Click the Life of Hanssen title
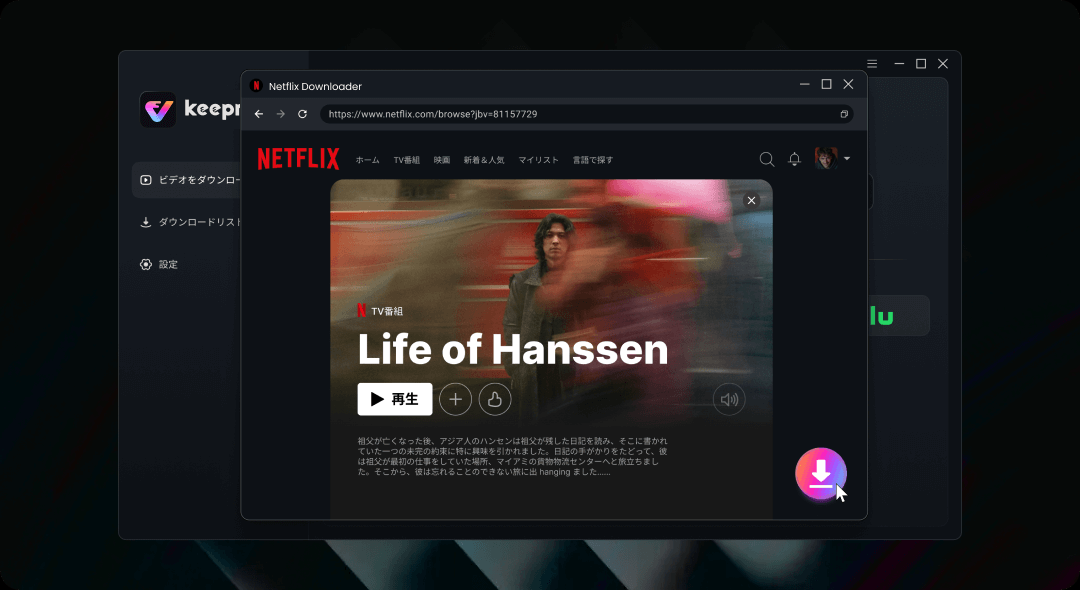 point(512,350)
